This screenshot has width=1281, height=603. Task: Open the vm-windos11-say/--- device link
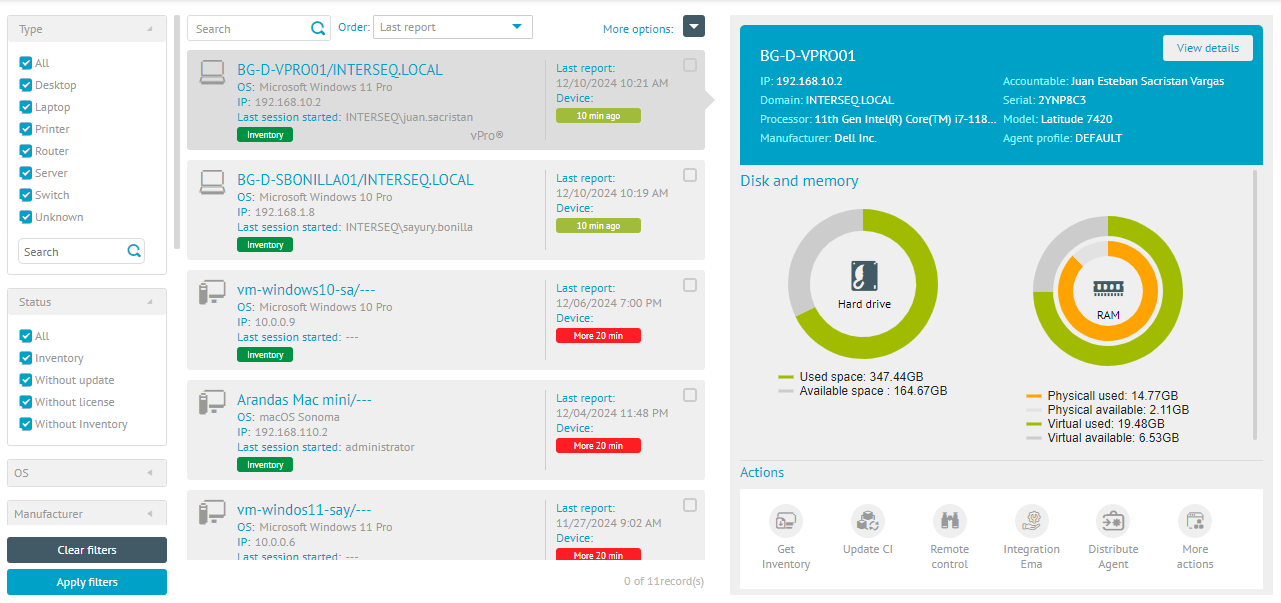(304, 510)
